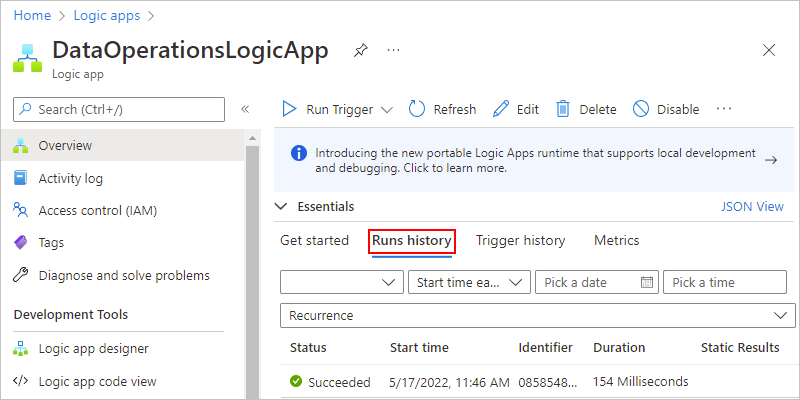Open the Logic apps breadcrumb link
Image resolution: width=800 pixels, height=400 pixels.
[107, 16]
